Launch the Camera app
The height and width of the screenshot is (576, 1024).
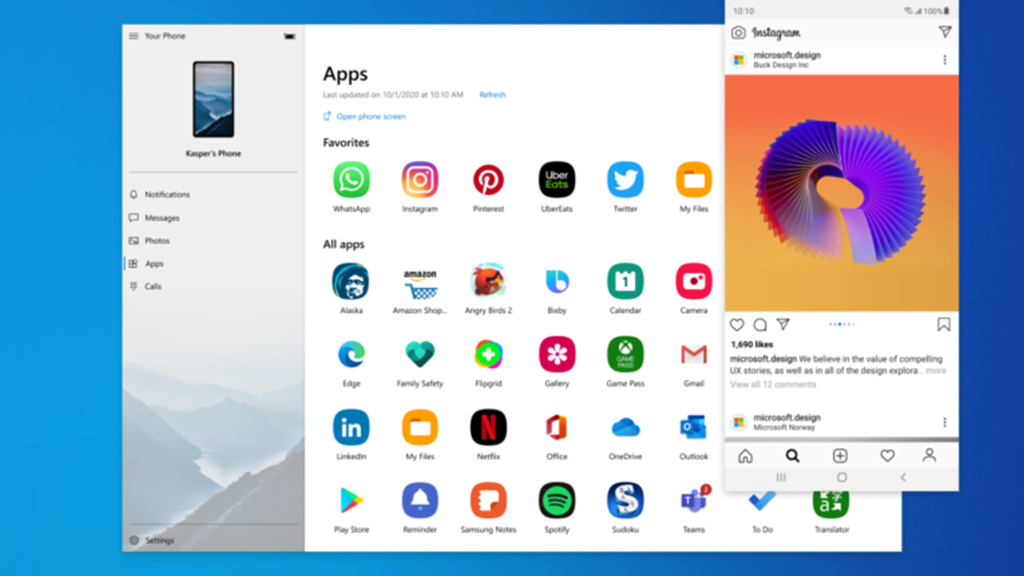tap(694, 281)
